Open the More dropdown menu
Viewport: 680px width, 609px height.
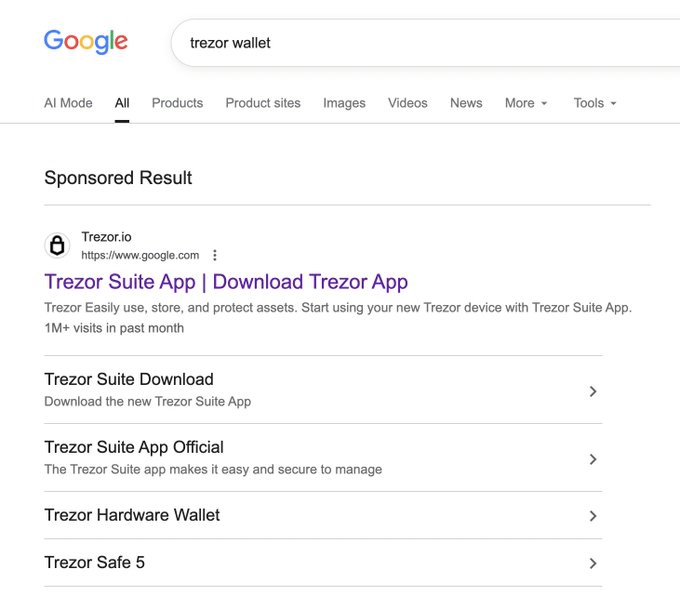click(526, 103)
